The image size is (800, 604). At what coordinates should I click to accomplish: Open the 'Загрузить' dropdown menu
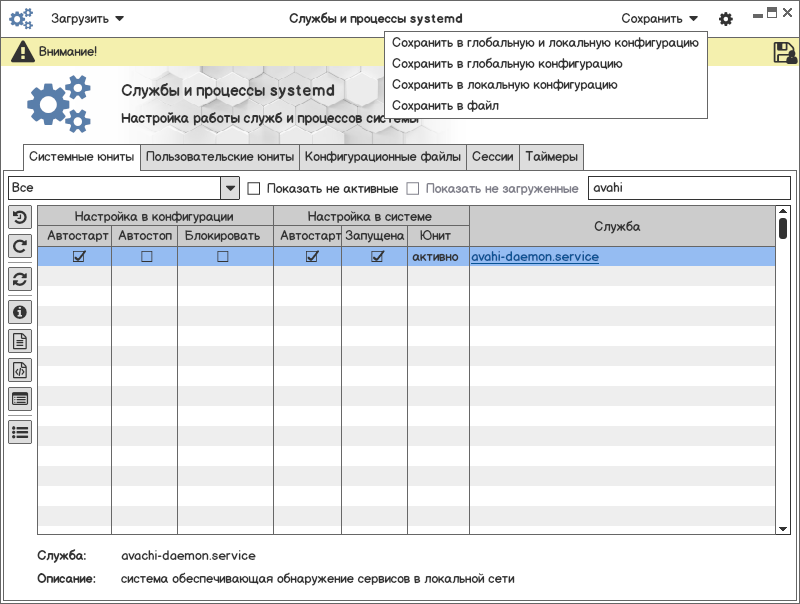88,19
